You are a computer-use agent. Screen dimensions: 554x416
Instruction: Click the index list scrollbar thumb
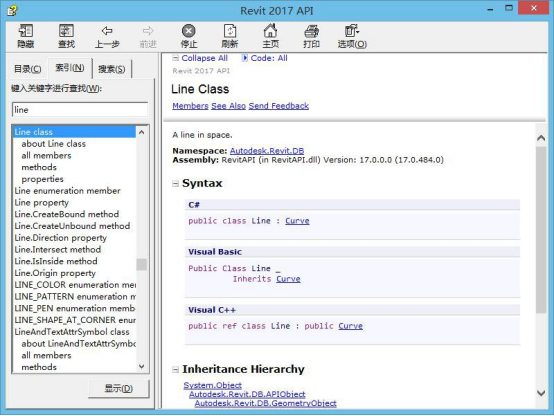(x=142, y=264)
